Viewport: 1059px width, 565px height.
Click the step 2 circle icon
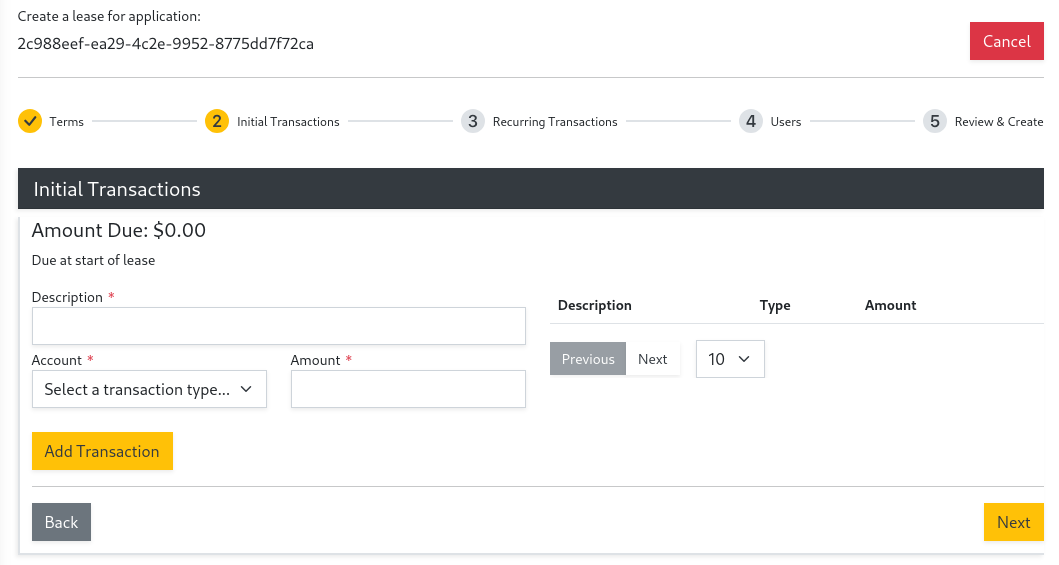coord(217,121)
